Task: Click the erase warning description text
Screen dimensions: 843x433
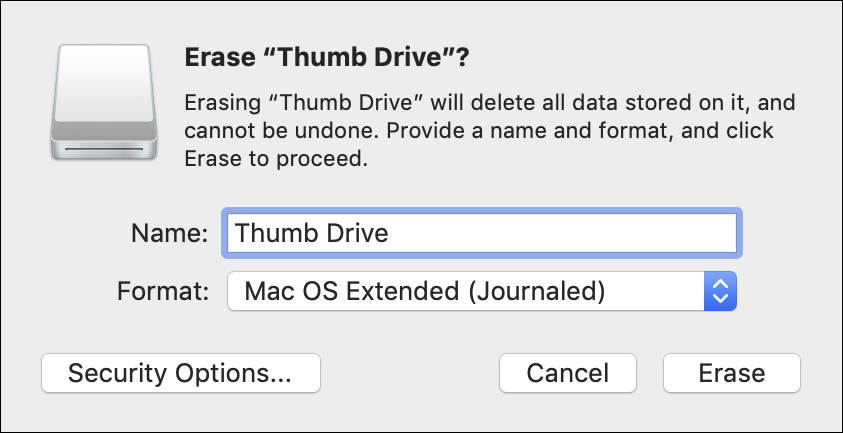Action: (490, 131)
